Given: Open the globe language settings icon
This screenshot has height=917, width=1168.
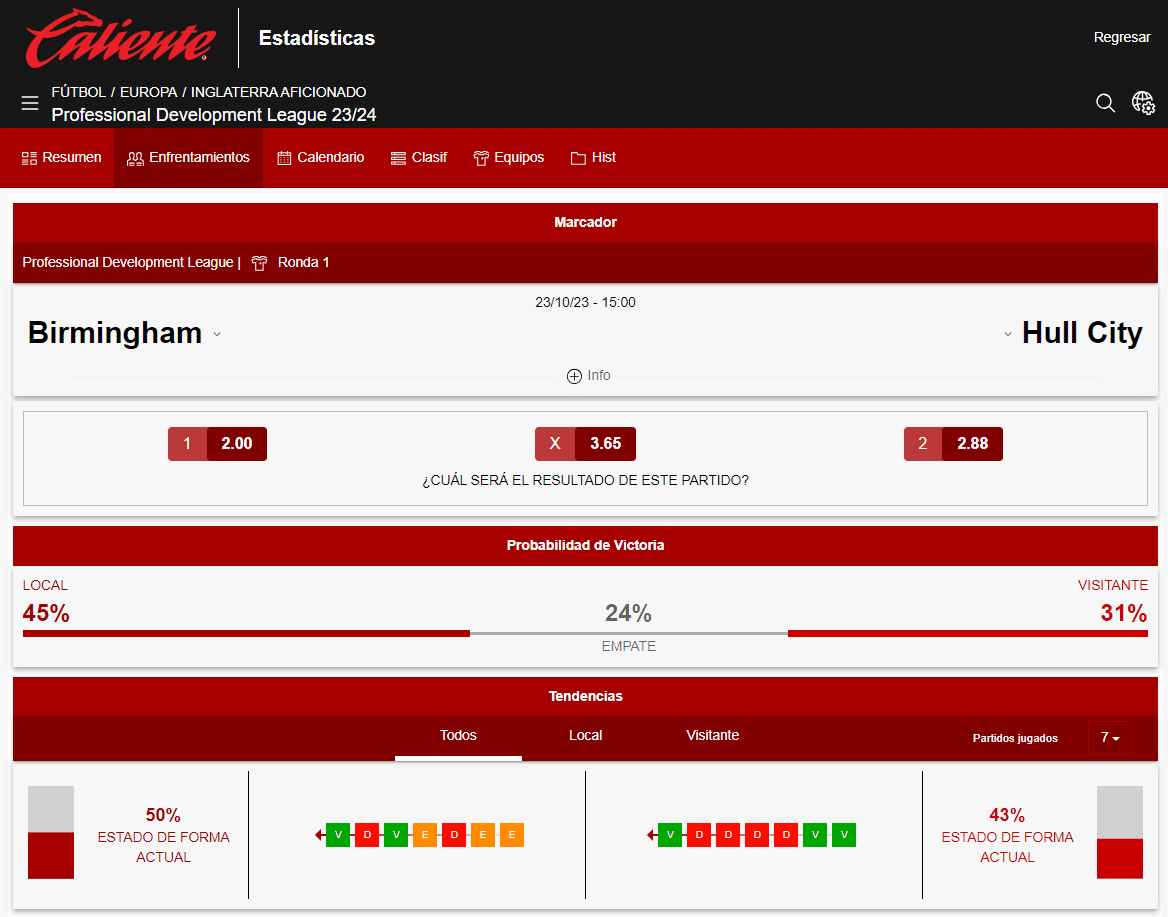Looking at the screenshot, I should pos(1143,103).
